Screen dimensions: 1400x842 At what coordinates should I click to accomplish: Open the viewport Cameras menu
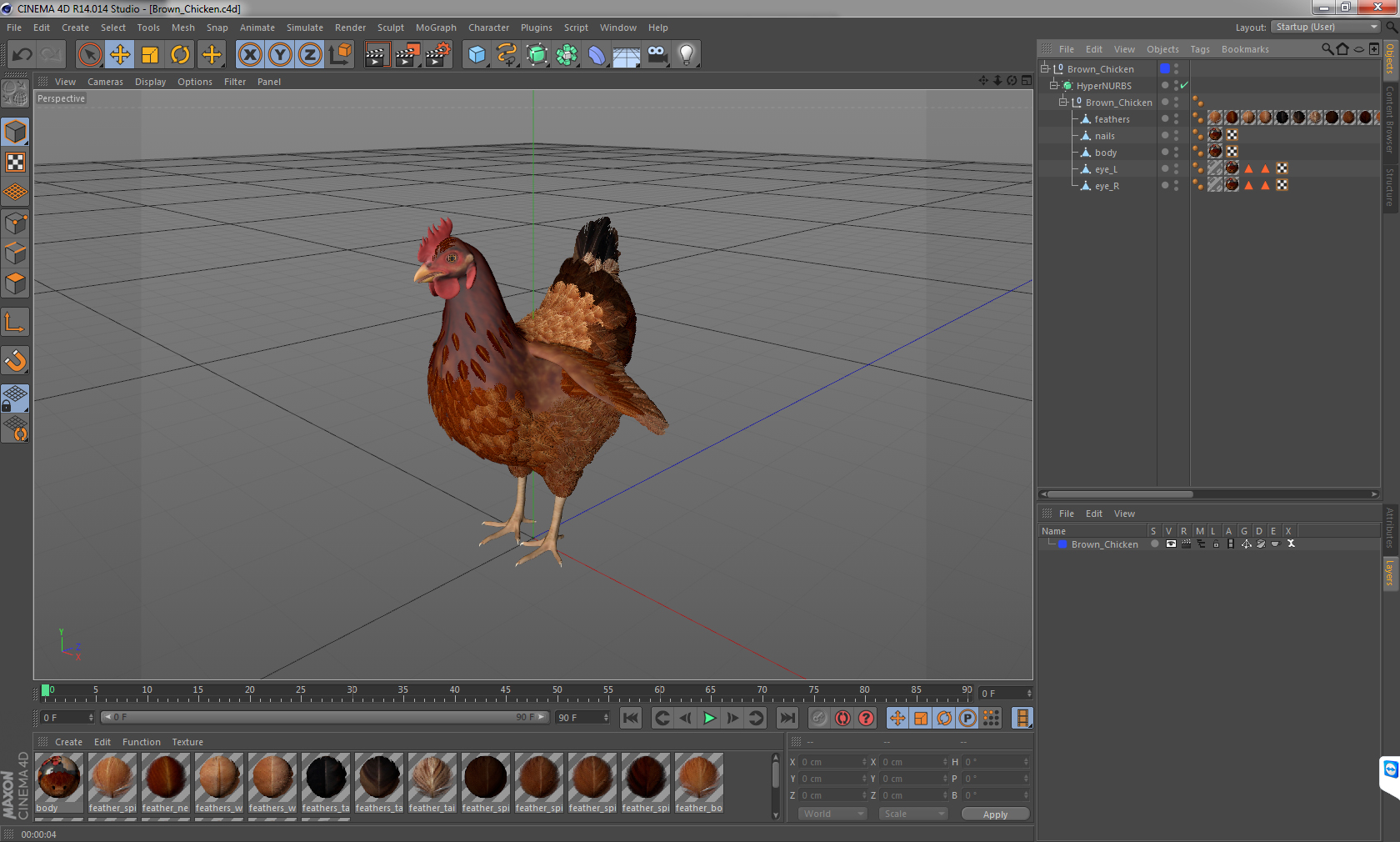(x=105, y=82)
